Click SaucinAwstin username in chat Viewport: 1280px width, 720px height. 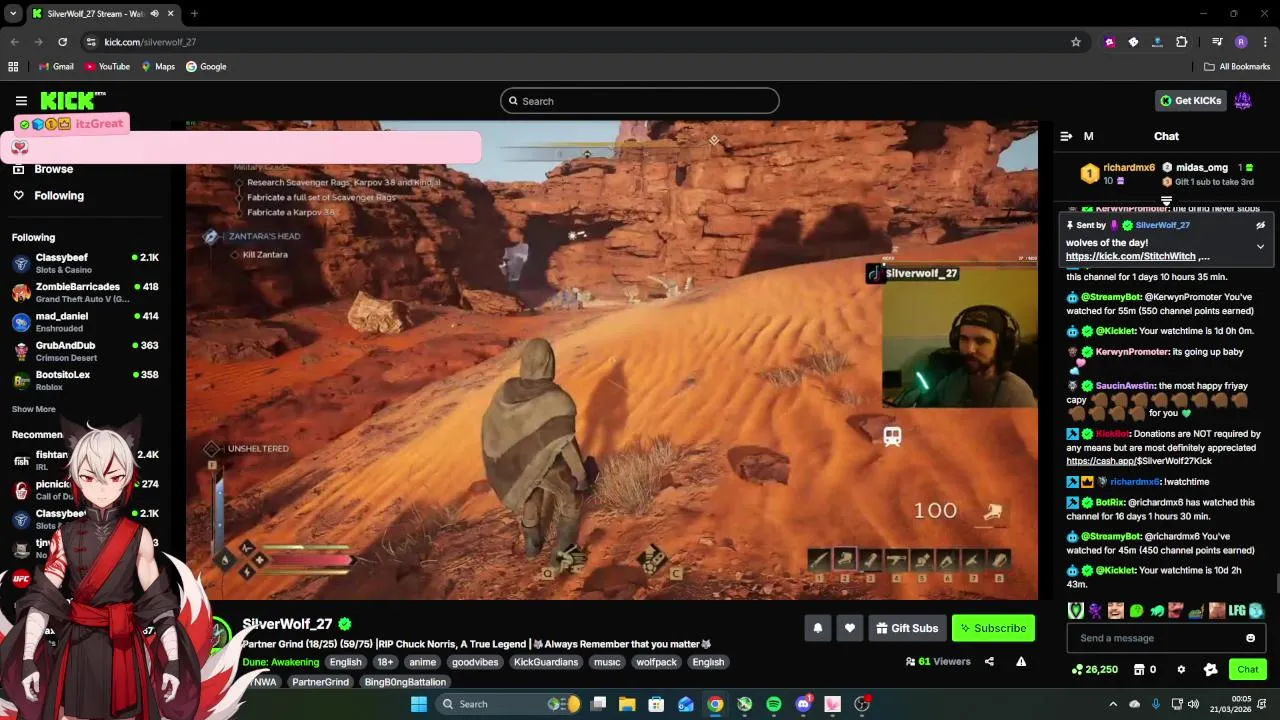1123,386
